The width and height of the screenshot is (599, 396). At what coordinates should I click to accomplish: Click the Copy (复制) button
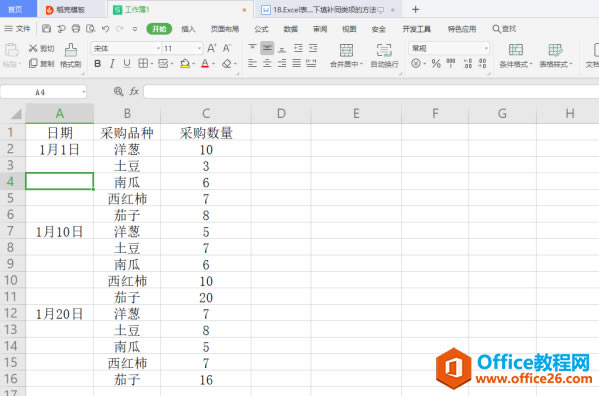[x=41, y=63]
